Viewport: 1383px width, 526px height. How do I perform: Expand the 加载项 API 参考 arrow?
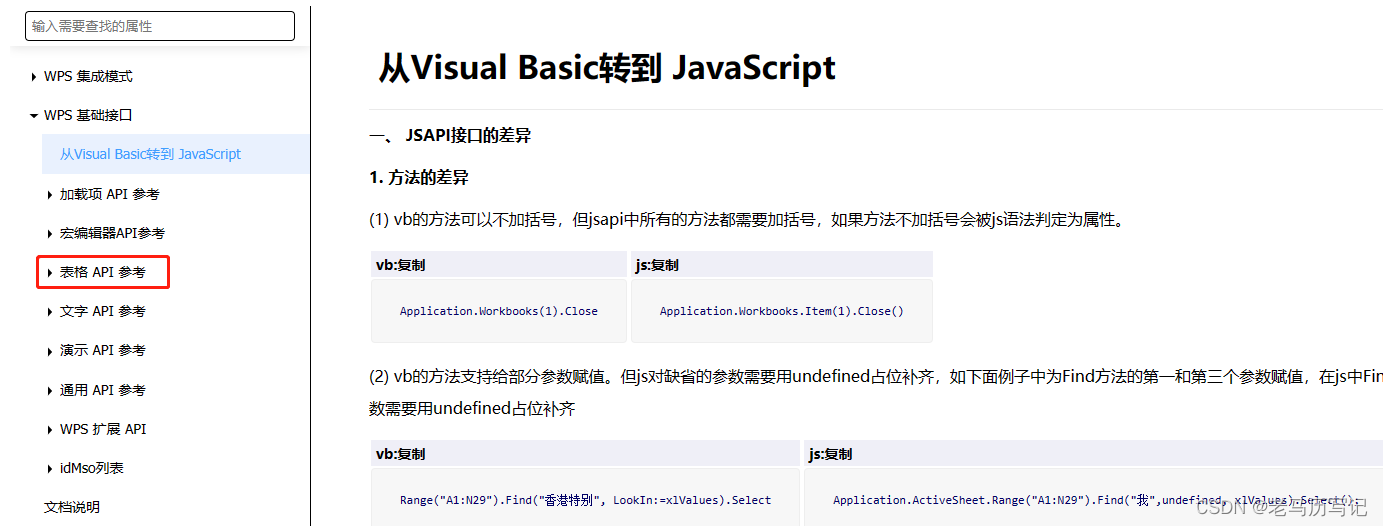50,195
